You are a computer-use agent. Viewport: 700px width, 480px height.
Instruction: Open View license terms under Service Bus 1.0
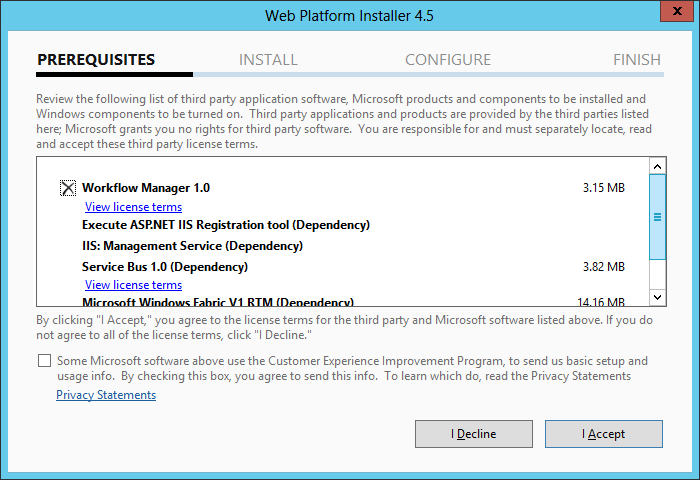[x=133, y=285]
